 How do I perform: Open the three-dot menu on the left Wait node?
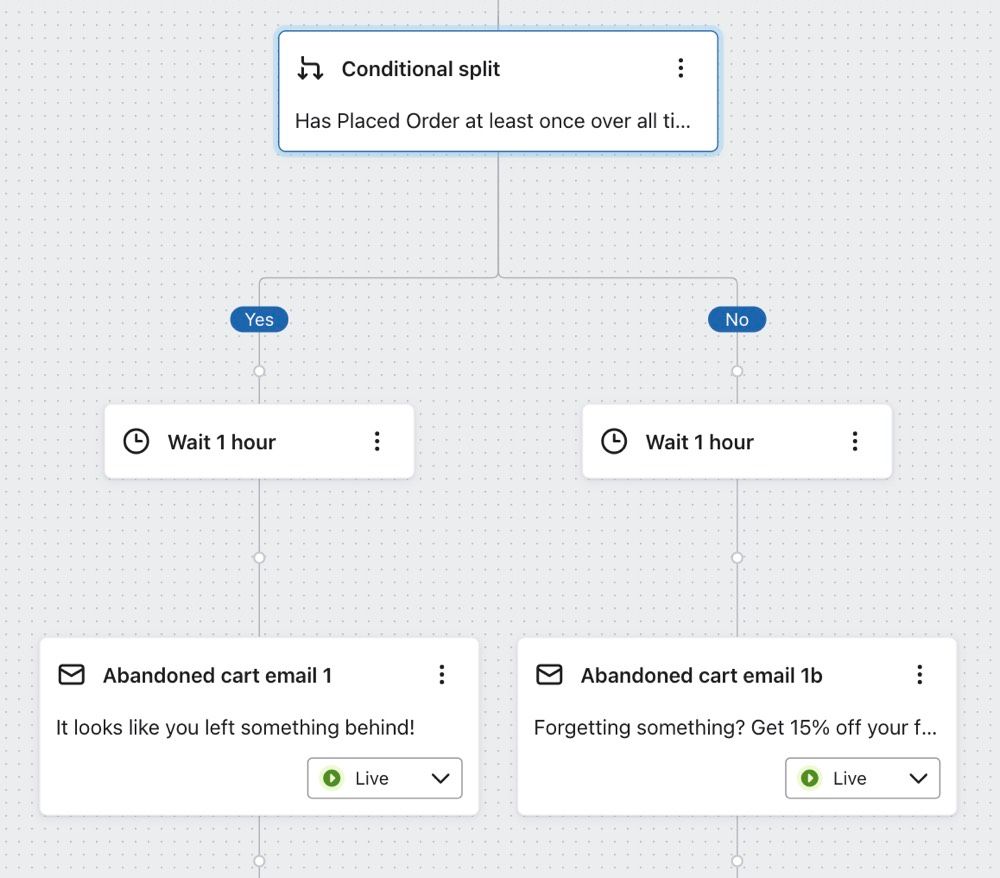pyautogui.click(x=377, y=440)
